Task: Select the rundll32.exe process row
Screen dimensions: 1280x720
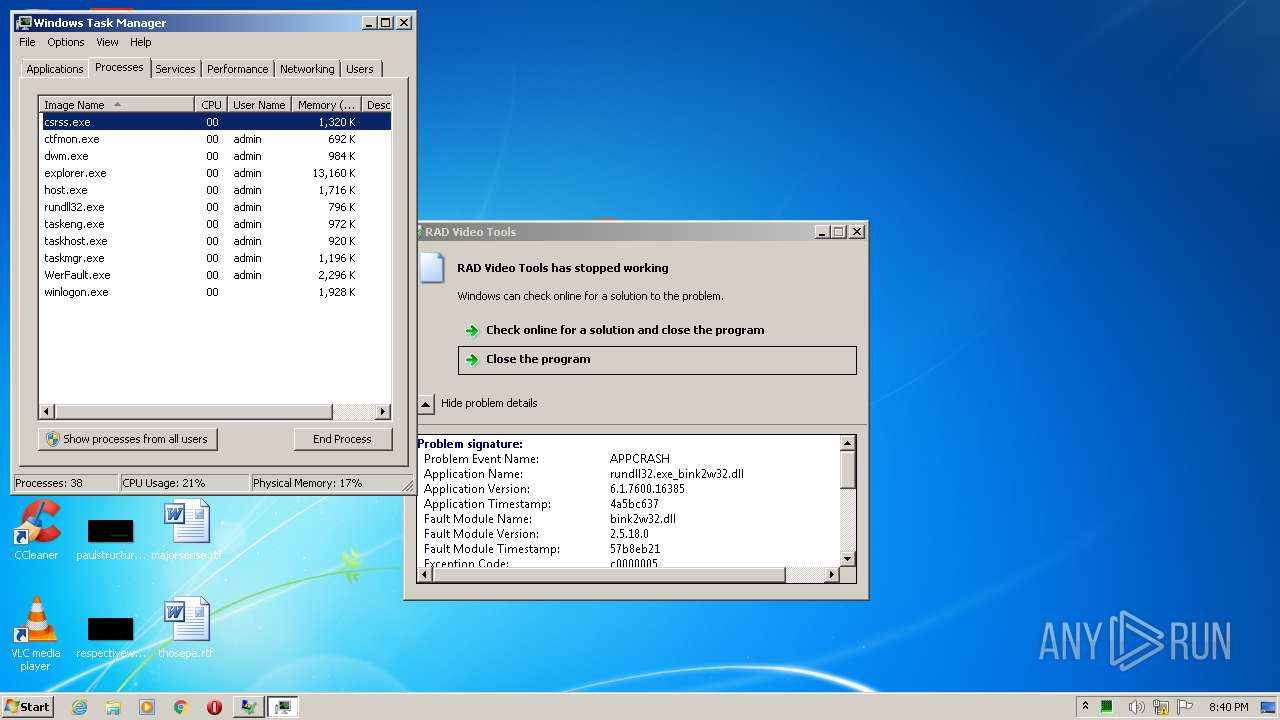Action: tap(215, 207)
